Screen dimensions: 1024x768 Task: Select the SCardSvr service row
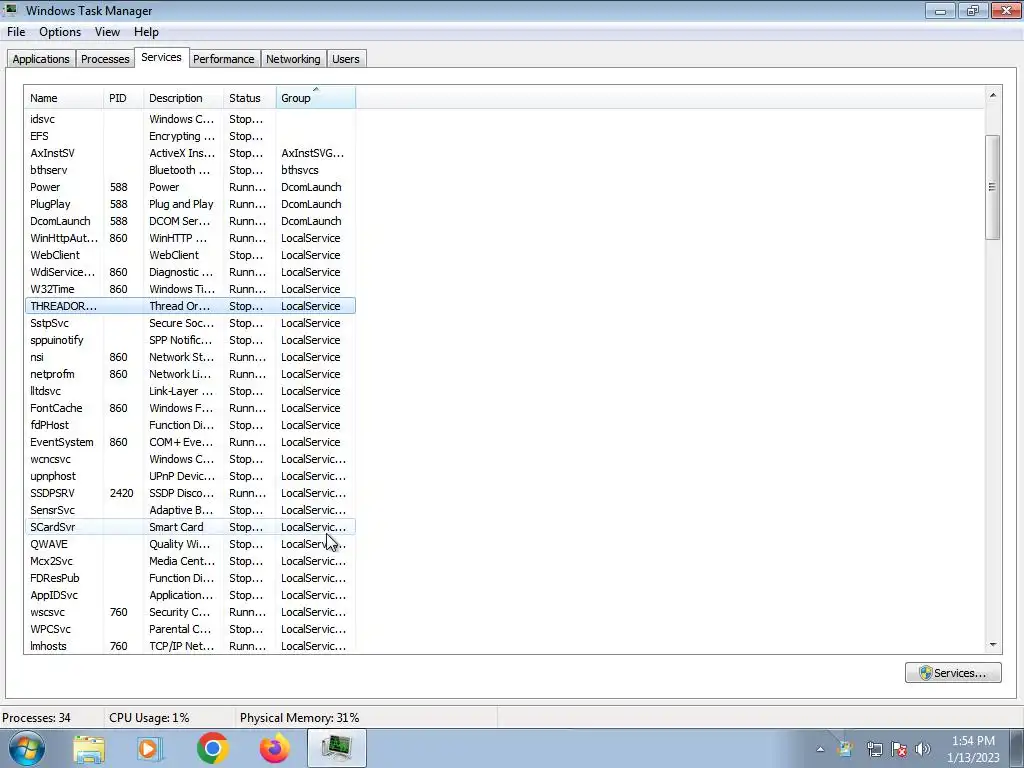(190, 526)
